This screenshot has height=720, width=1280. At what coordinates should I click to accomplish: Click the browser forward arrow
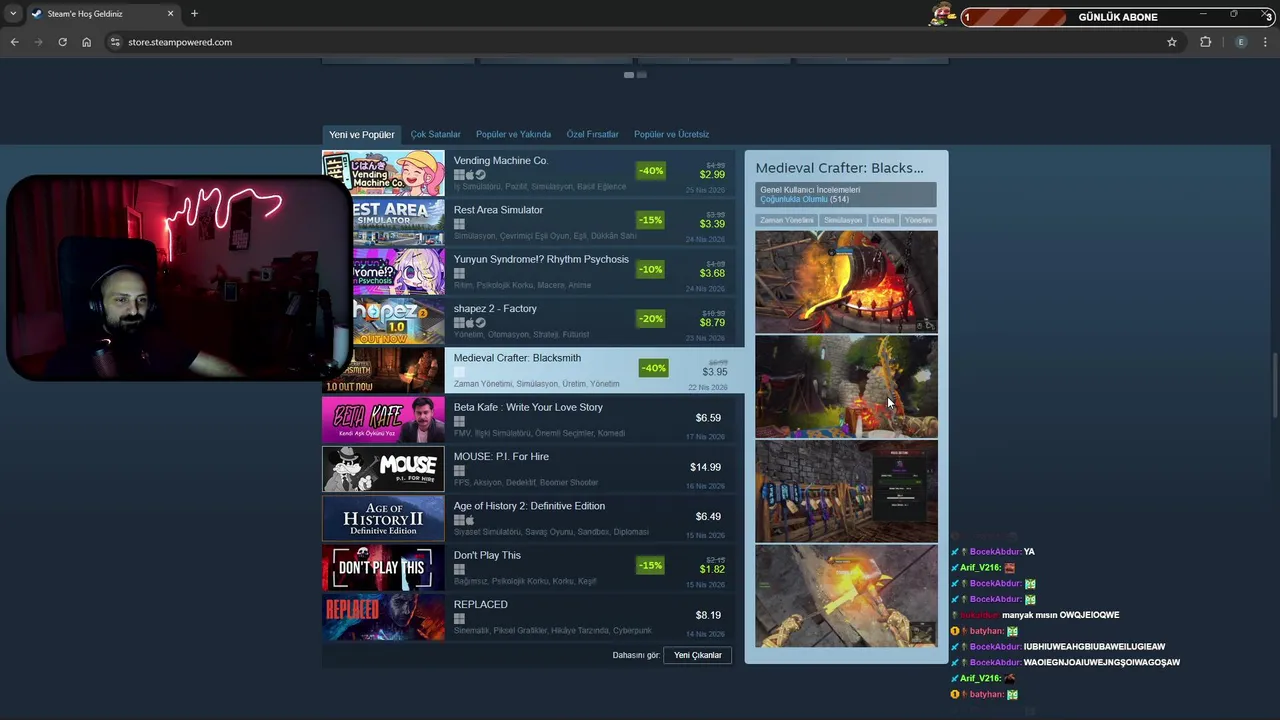coord(38,42)
